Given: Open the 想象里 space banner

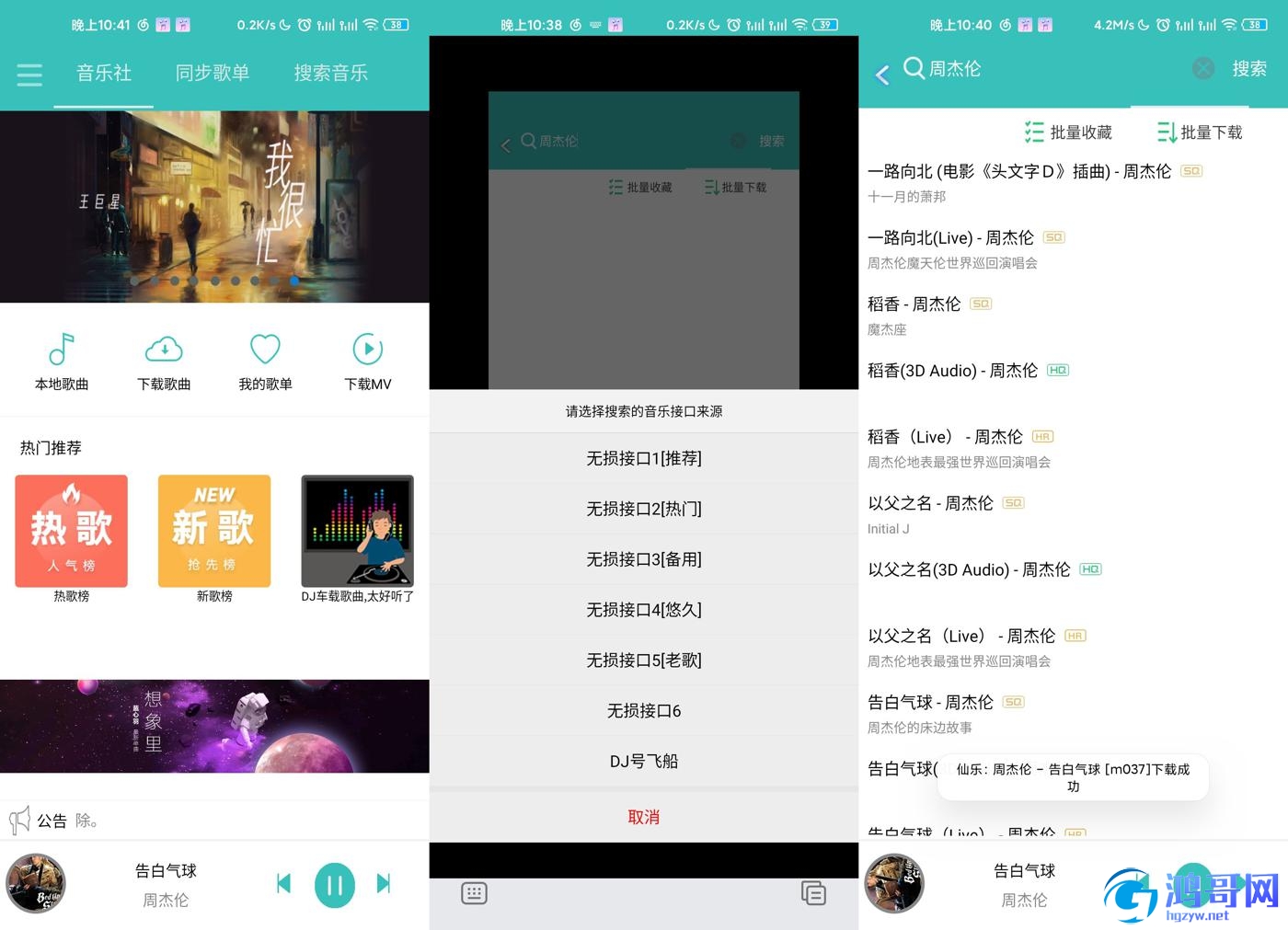Looking at the screenshot, I should pyautogui.click(x=214, y=726).
